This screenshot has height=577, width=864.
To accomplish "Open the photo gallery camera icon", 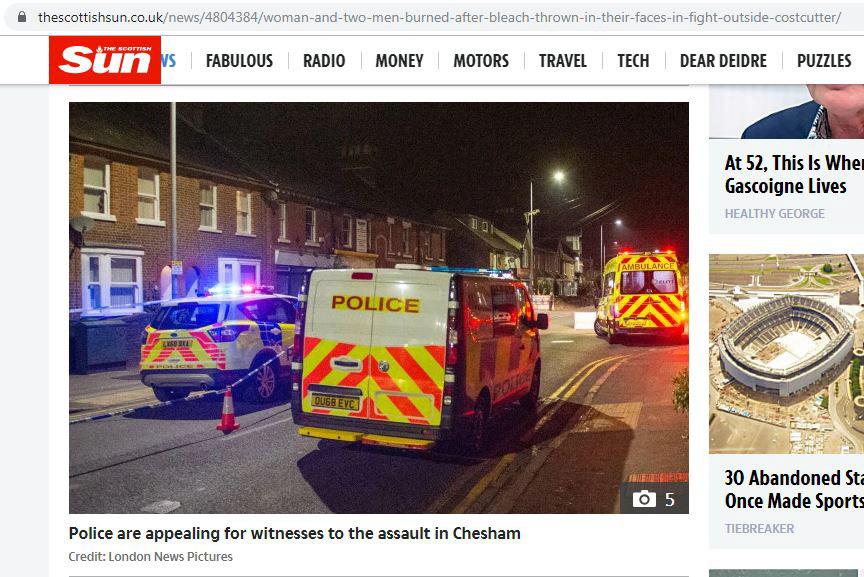I will coord(644,499).
